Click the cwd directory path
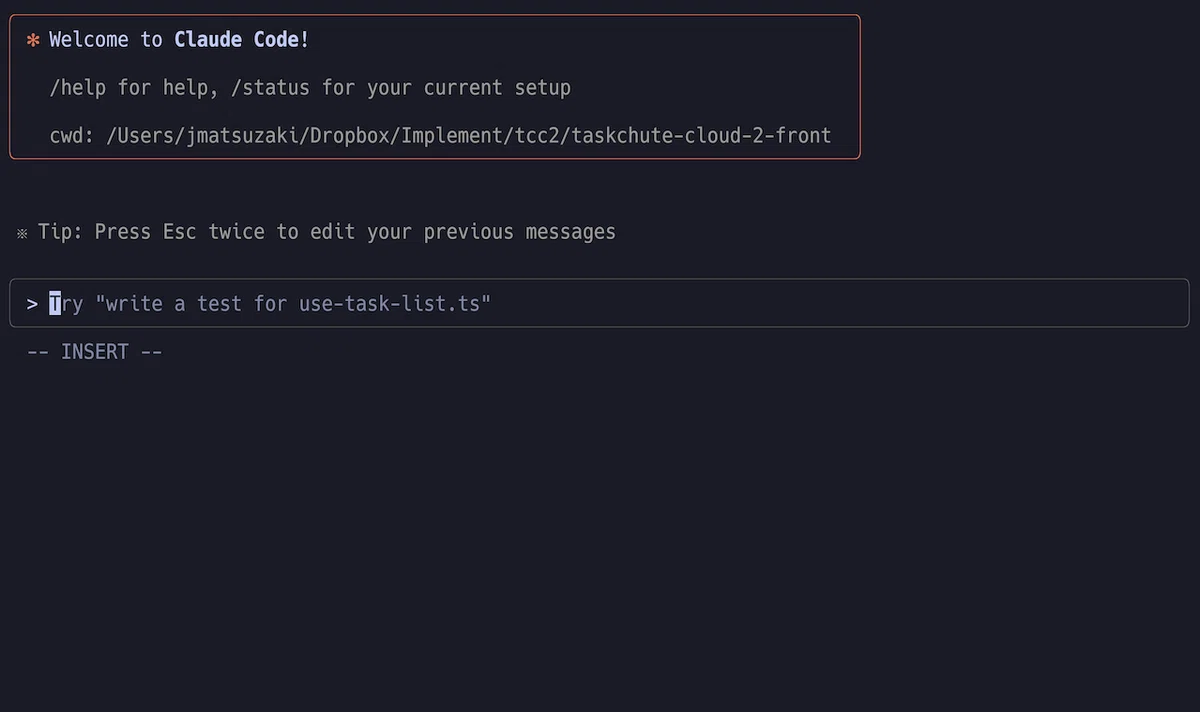 click(x=469, y=136)
